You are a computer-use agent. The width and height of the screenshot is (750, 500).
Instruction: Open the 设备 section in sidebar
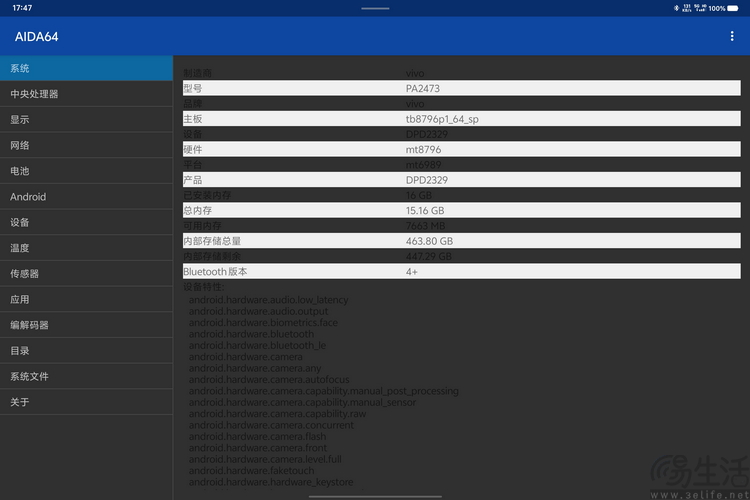(87, 222)
